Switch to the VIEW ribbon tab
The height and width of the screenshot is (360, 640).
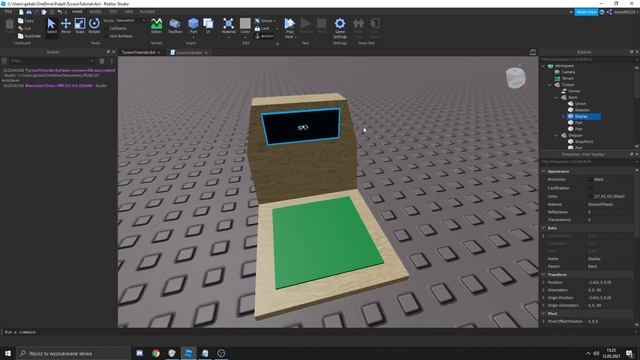[x=129, y=12]
